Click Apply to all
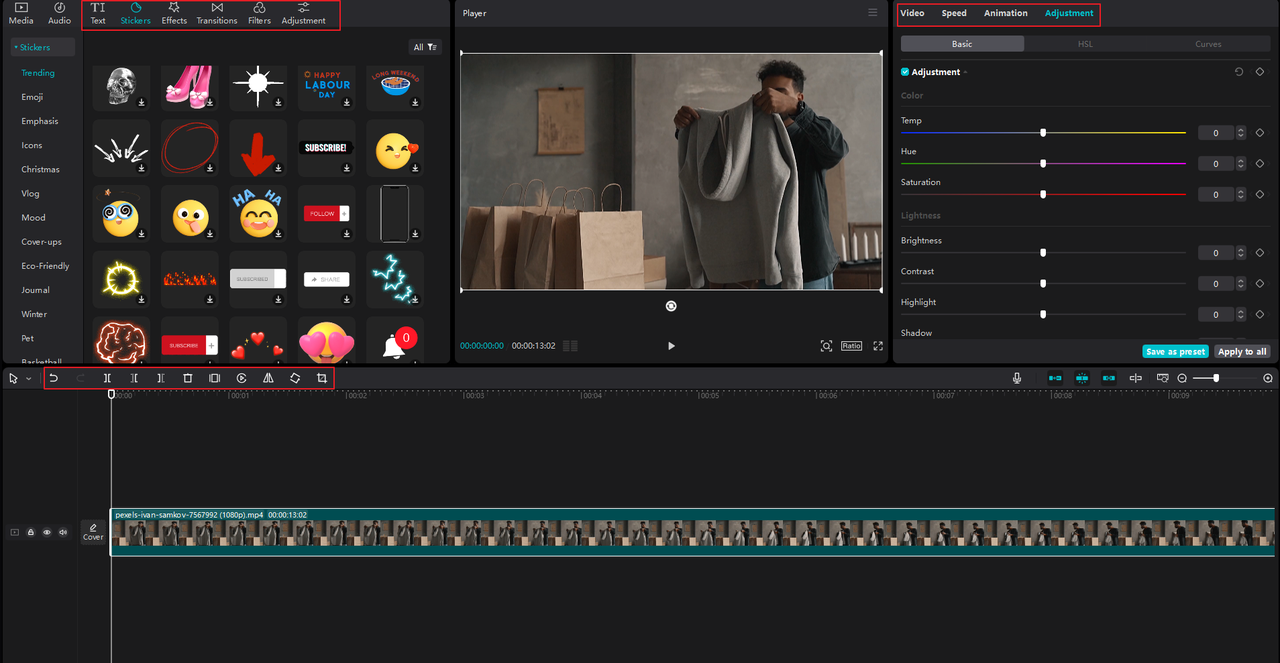 click(1242, 351)
